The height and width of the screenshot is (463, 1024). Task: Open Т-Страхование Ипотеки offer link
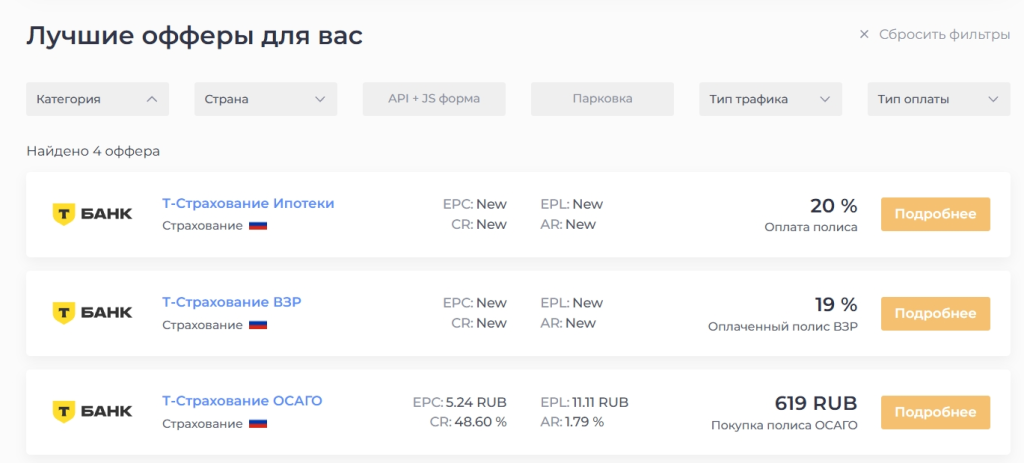click(x=248, y=204)
